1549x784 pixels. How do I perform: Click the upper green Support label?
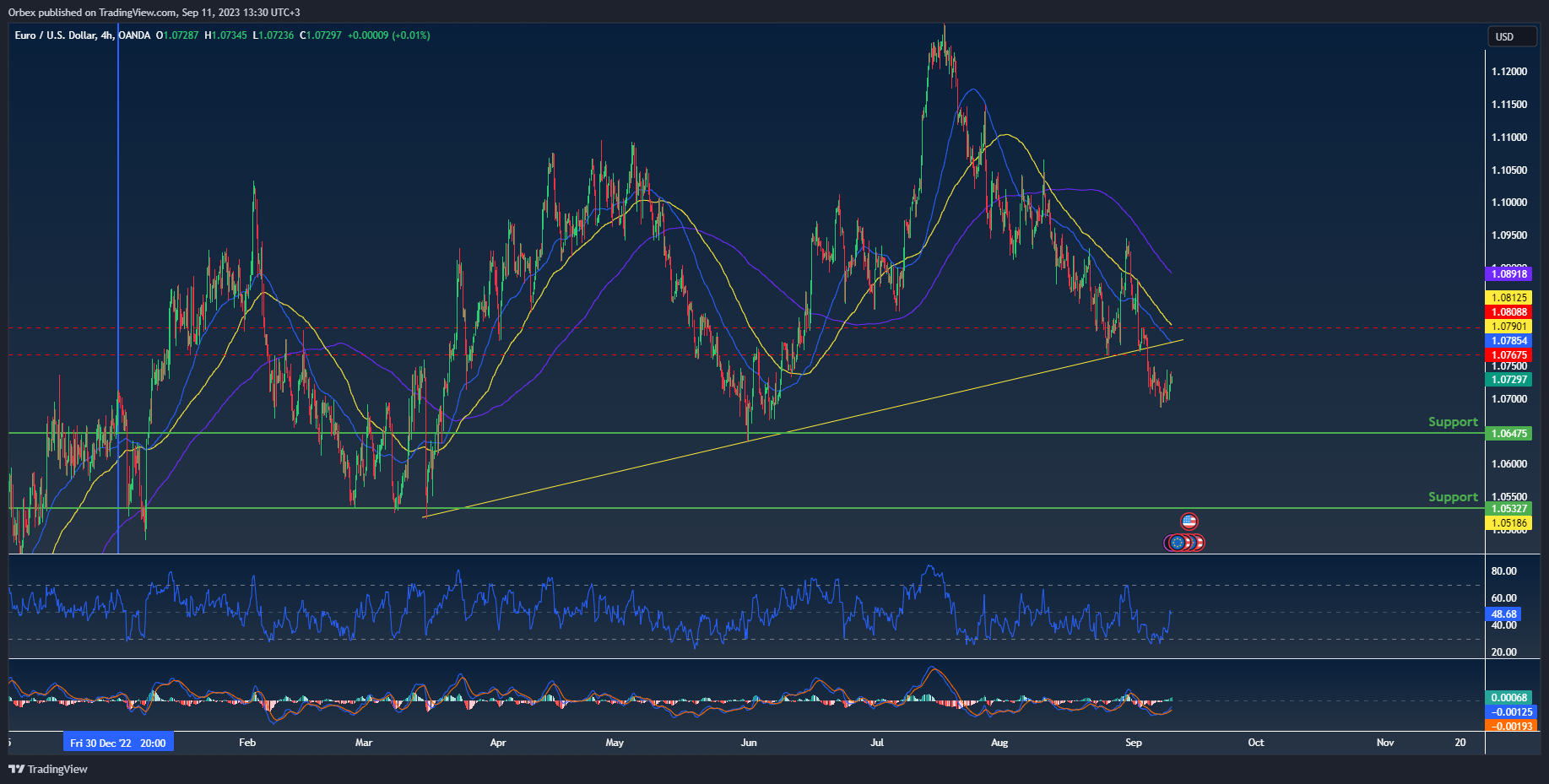(x=1452, y=422)
